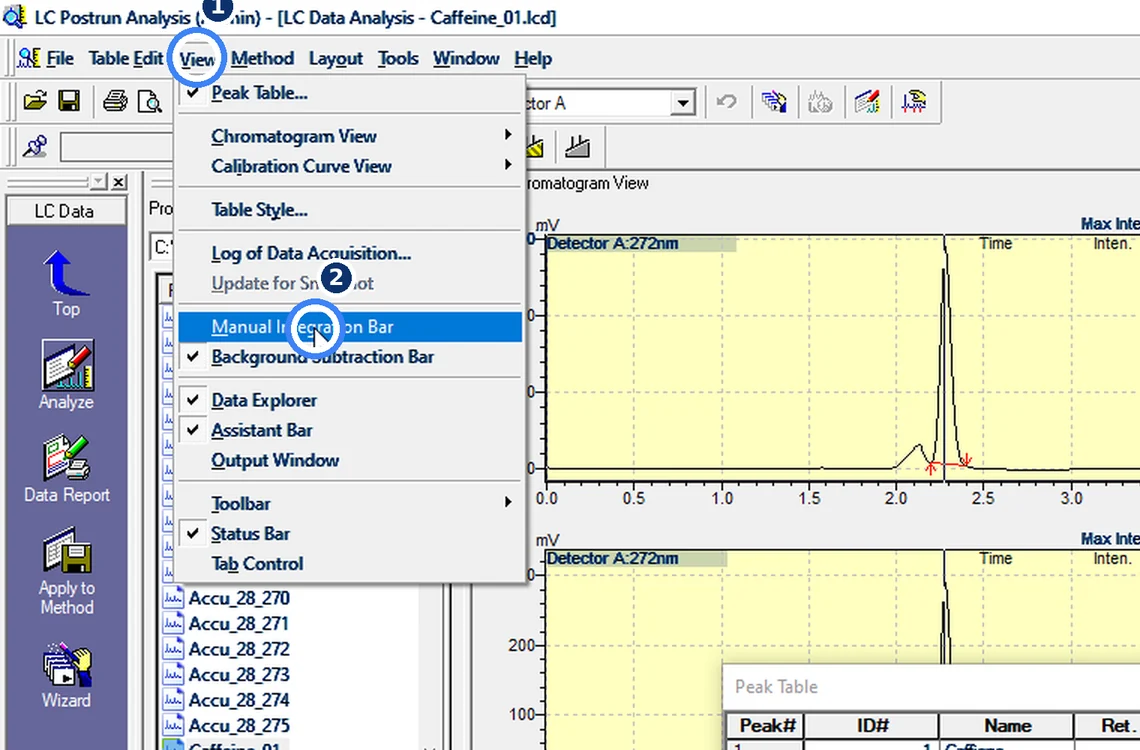Click the Peak# column header
This screenshot has height=750, width=1140.
[x=767, y=725]
